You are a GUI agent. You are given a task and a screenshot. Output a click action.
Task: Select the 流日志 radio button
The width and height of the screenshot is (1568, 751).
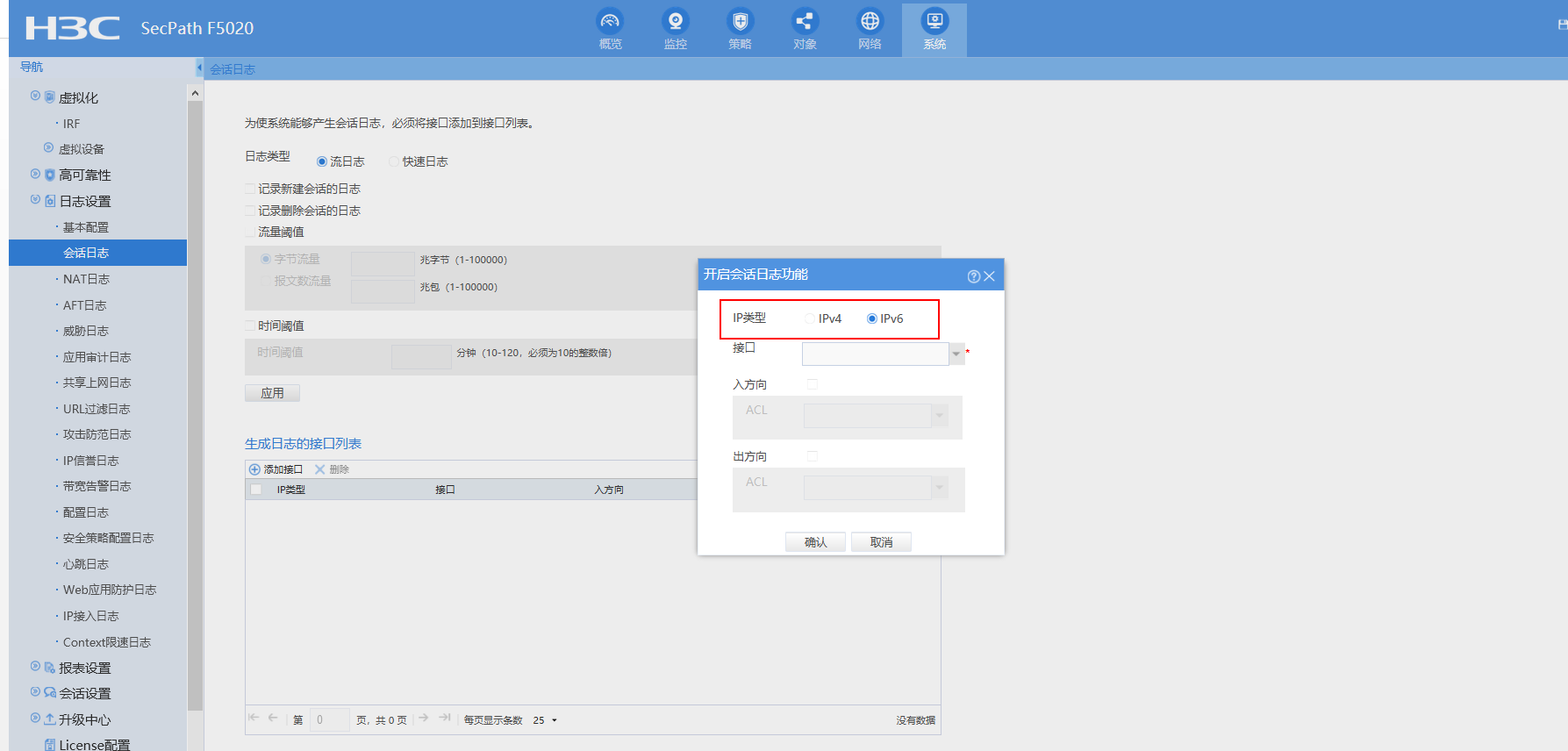click(x=322, y=161)
